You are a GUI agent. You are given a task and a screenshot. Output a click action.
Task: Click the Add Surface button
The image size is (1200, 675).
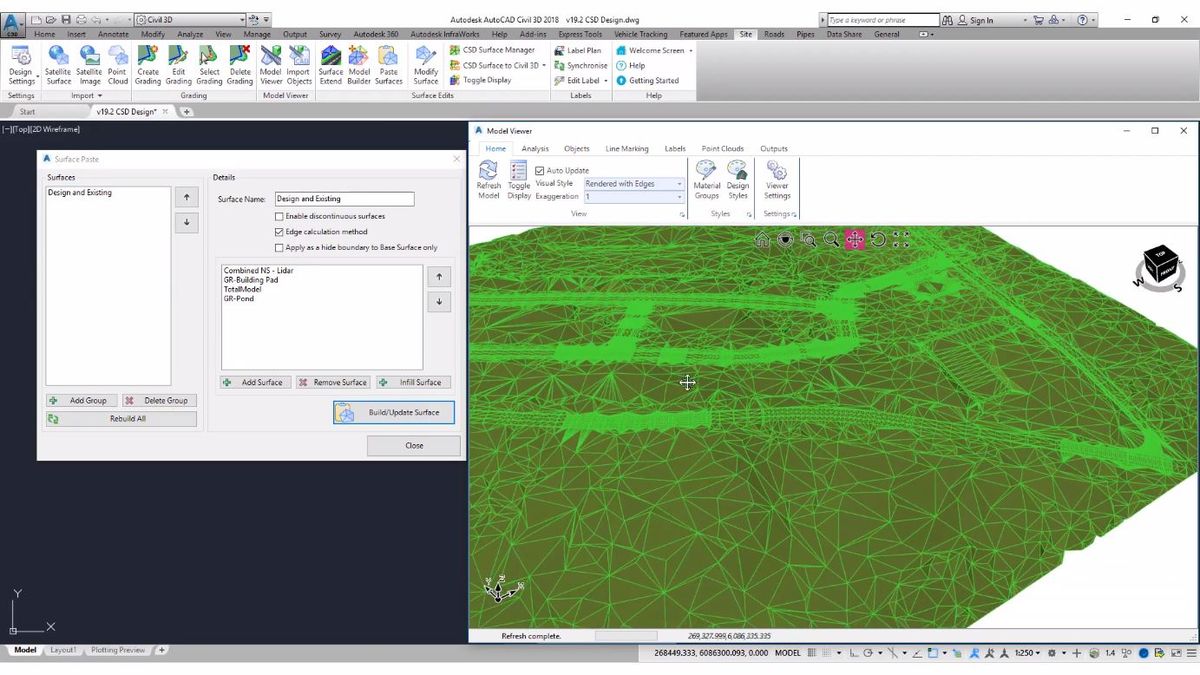pyautogui.click(x=255, y=382)
